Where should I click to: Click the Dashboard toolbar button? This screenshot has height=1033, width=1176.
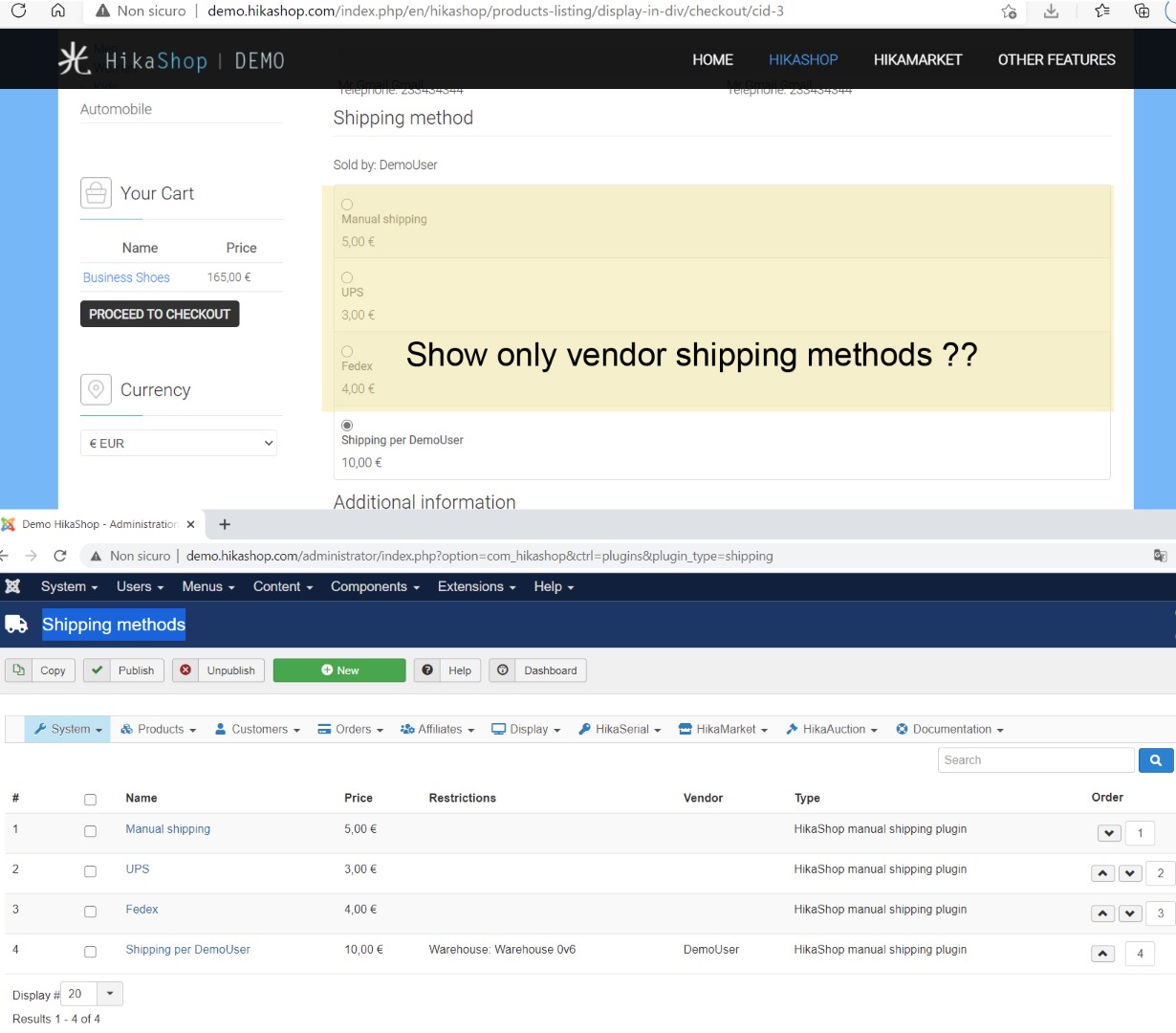pyautogui.click(x=537, y=670)
